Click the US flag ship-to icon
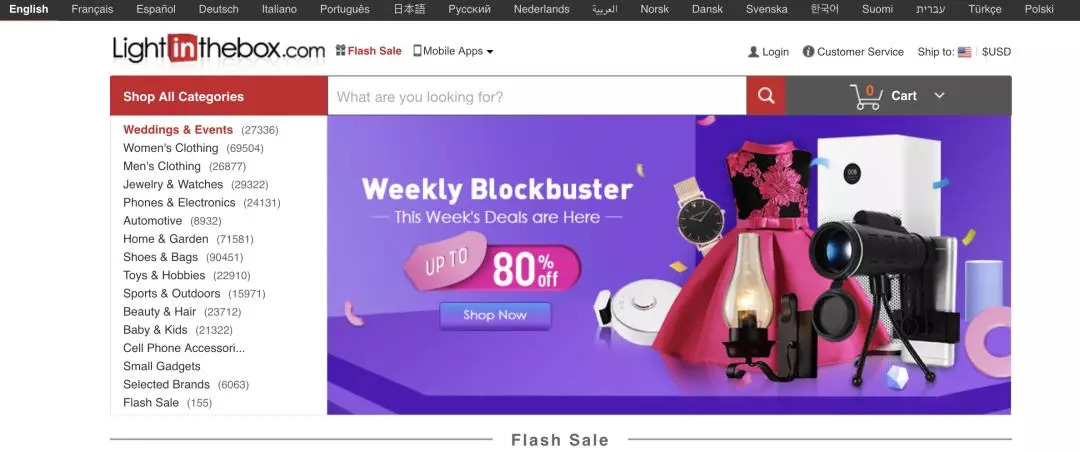Image resolution: width=1080 pixels, height=452 pixels. coord(964,52)
